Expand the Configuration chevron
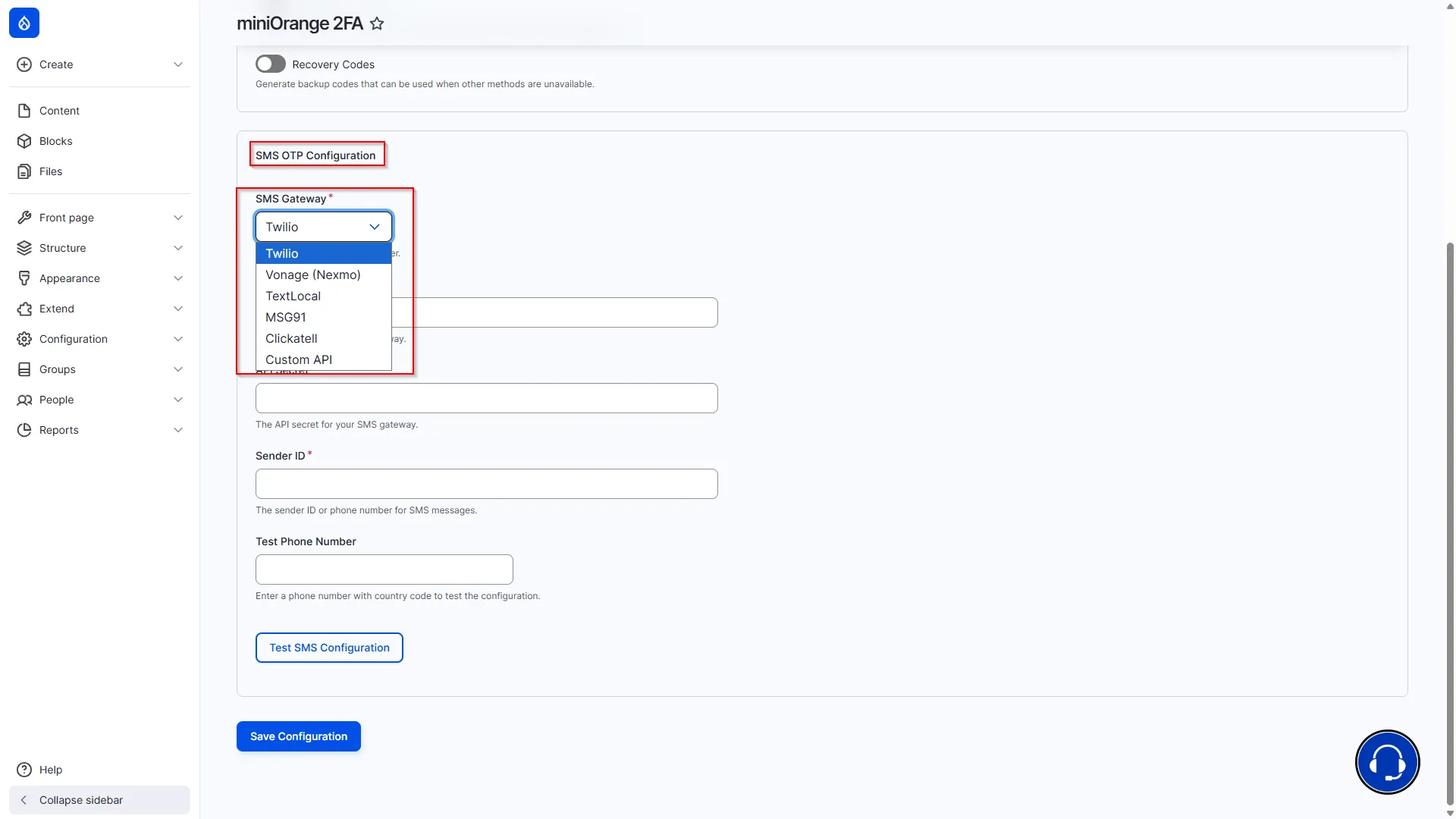 (x=178, y=339)
